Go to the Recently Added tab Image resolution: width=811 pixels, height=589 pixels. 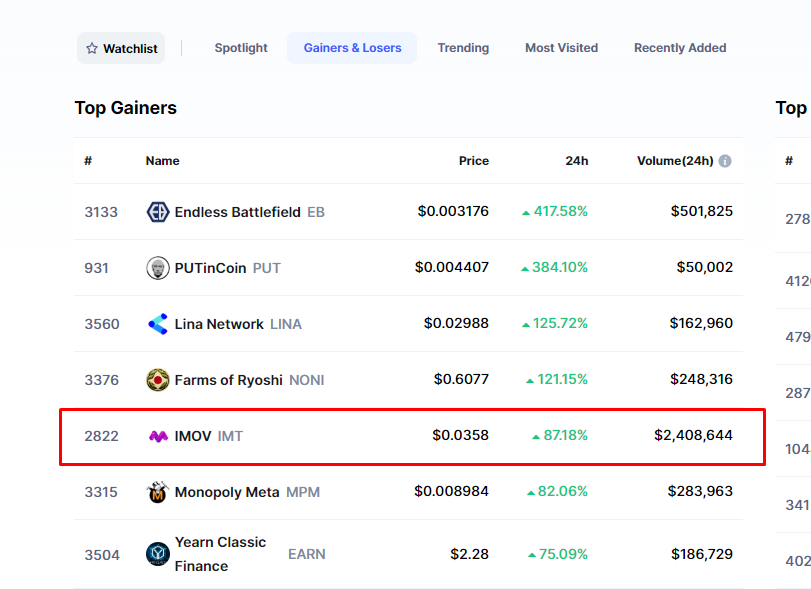680,48
